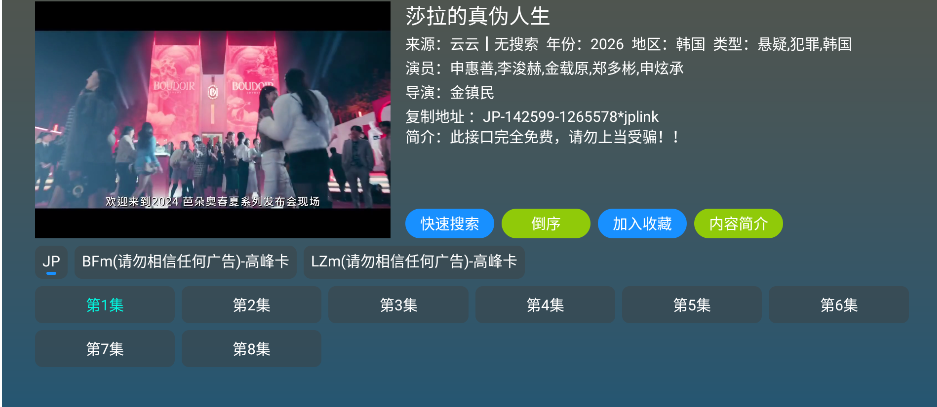Play episode 第8集
The image size is (937, 407).
(x=252, y=349)
